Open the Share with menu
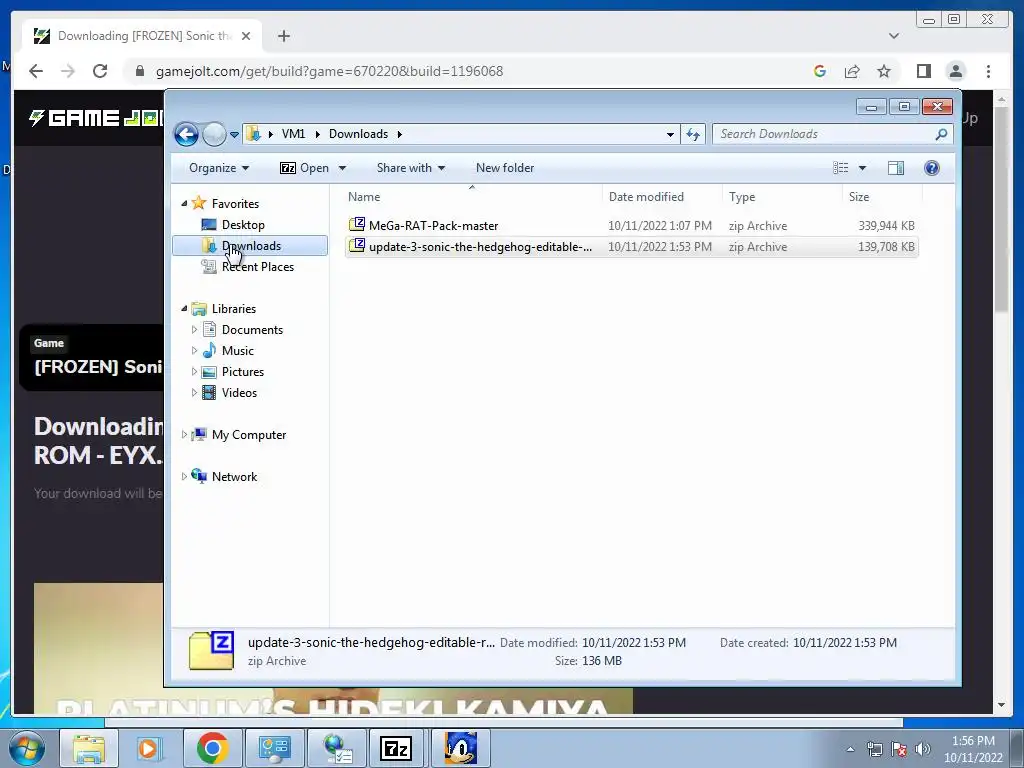1024x768 pixels. 411,168
